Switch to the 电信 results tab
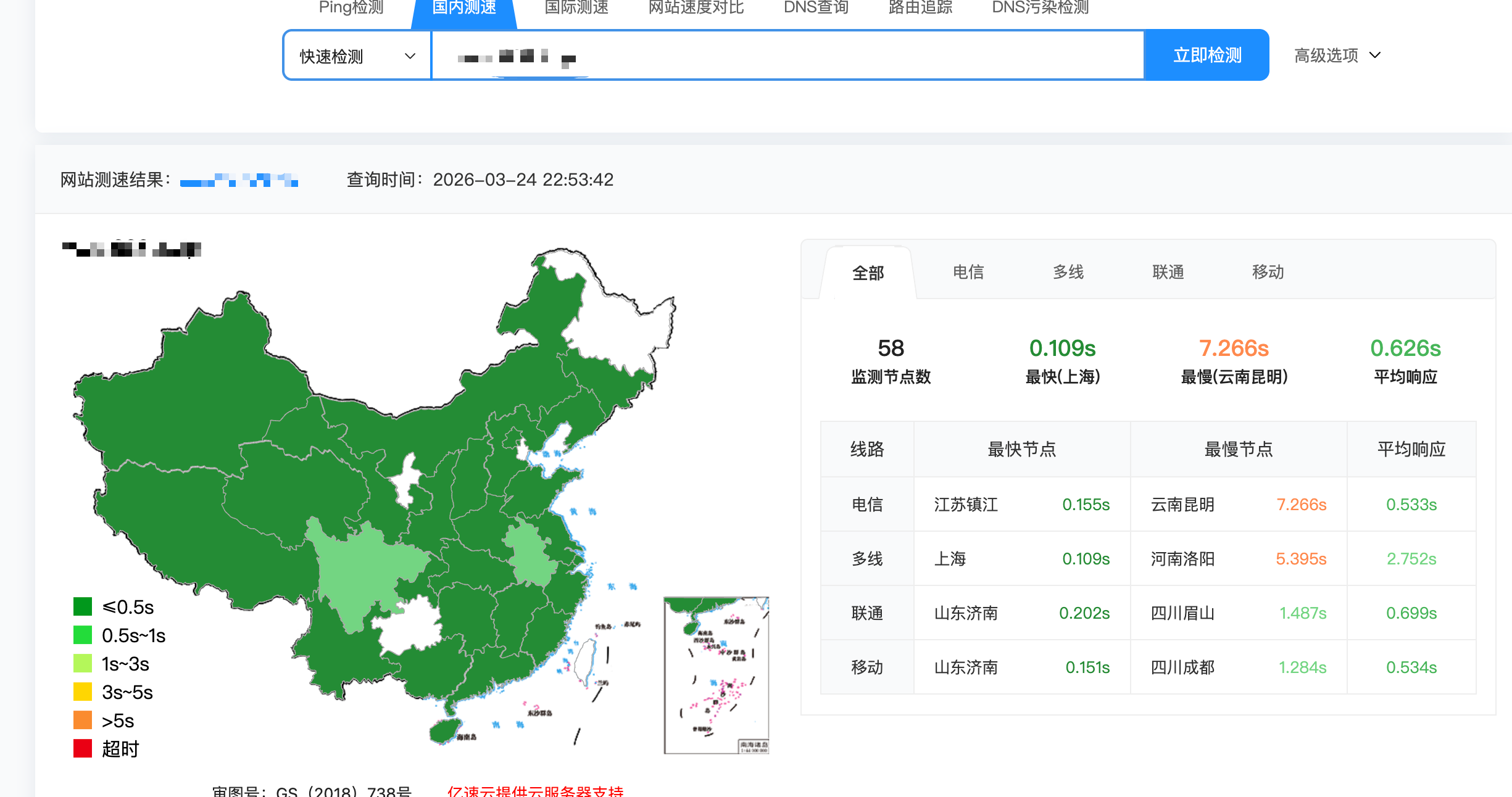 click(969, 272)
